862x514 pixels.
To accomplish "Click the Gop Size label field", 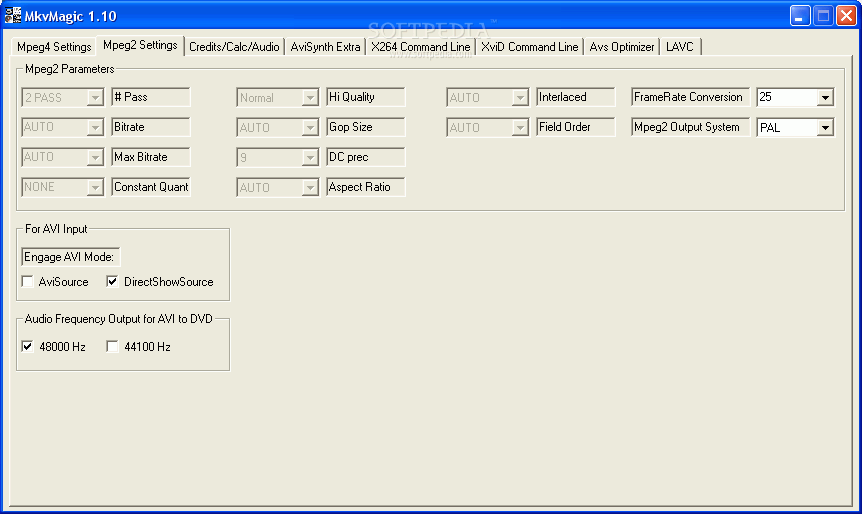I will click(x=366, y=126).
